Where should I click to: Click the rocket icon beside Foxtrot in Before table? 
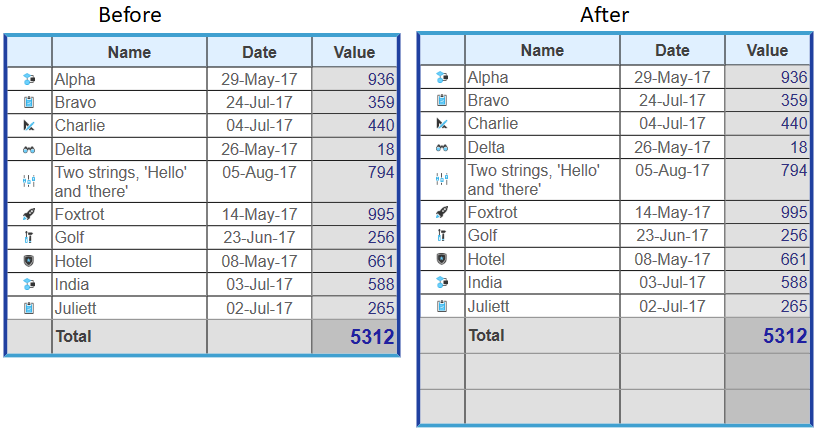[x=29, y=214]
